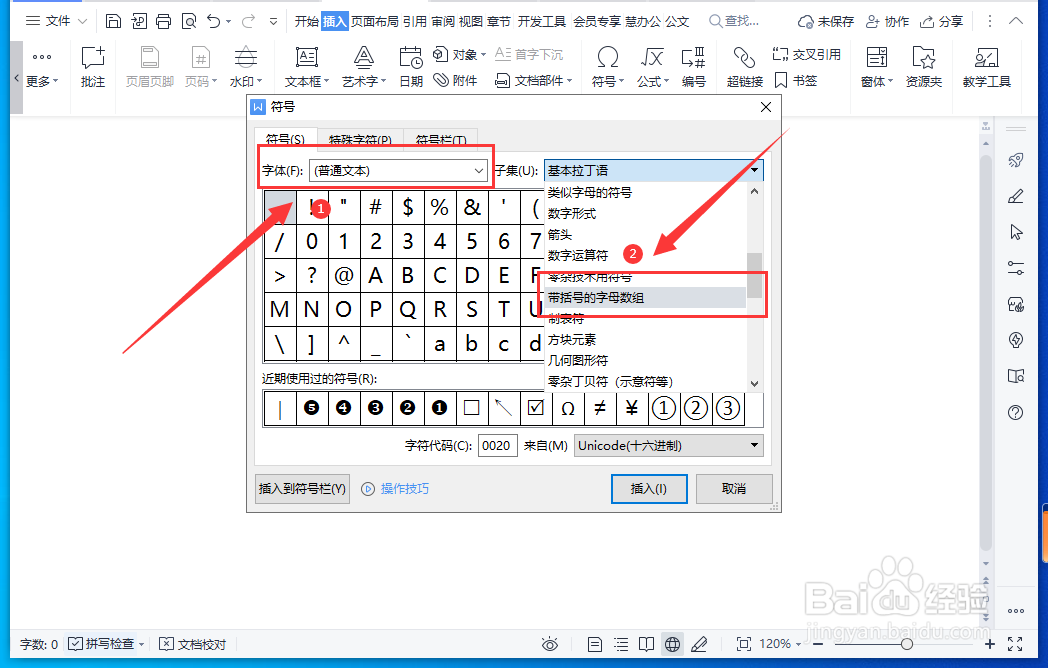The height and width of the screenshot is (668, 1048).
Task: Switch to the 页面布局 ribbon tab
Action: (x=375, y=21)
